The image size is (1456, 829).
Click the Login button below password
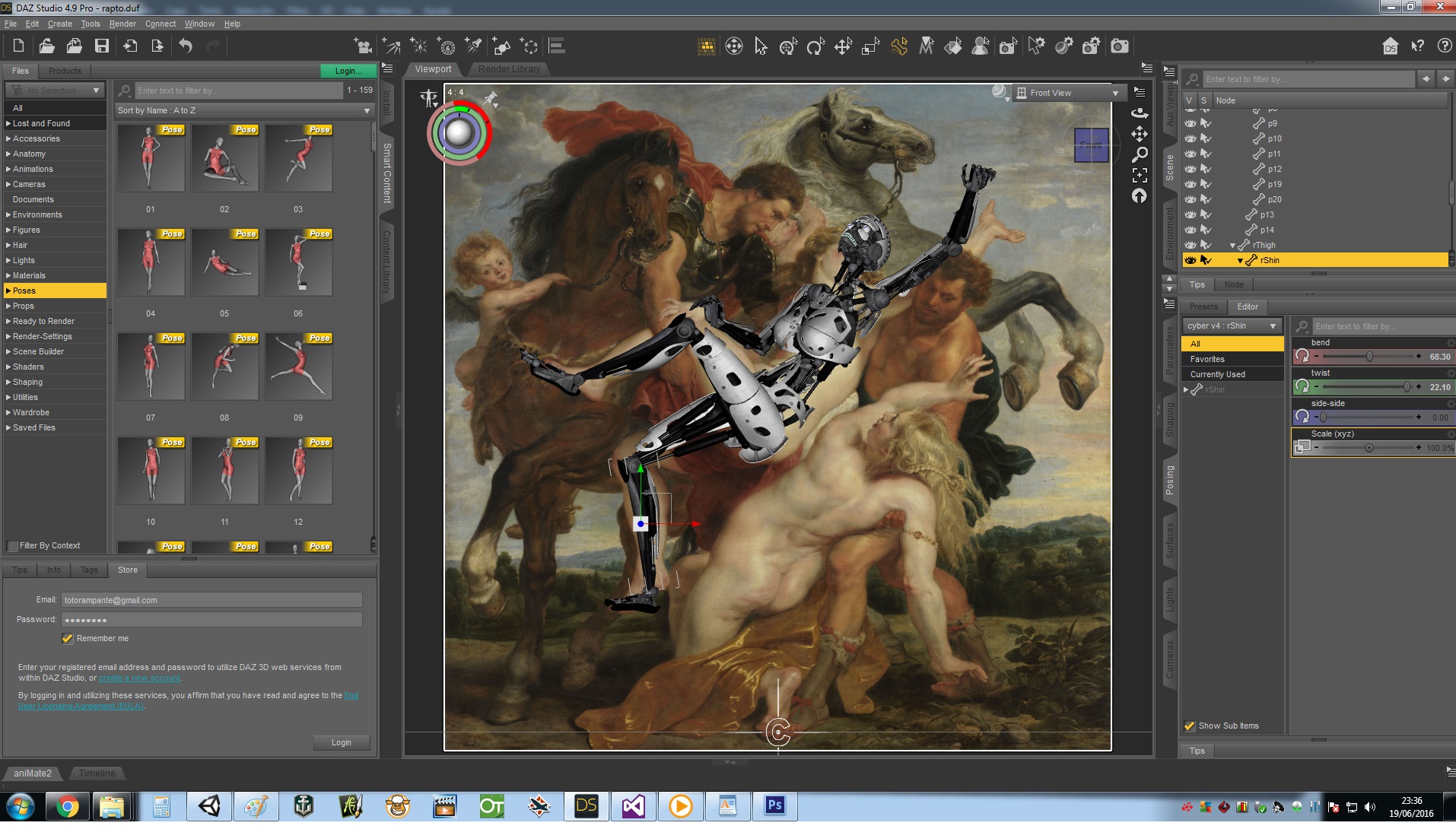(341, 743)
